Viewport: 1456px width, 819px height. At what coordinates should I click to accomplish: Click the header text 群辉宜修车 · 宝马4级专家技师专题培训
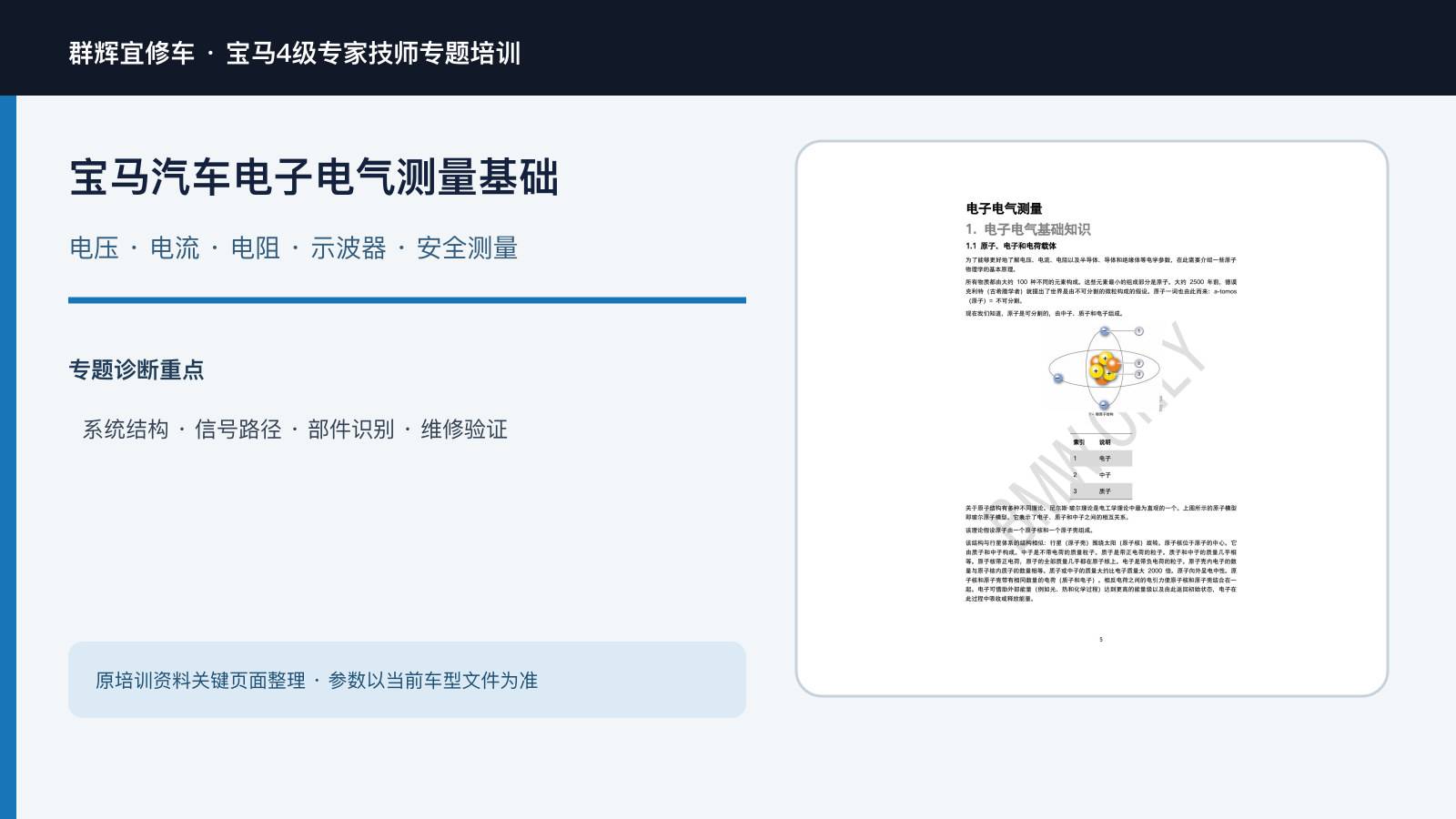click(x=295, y=53)
